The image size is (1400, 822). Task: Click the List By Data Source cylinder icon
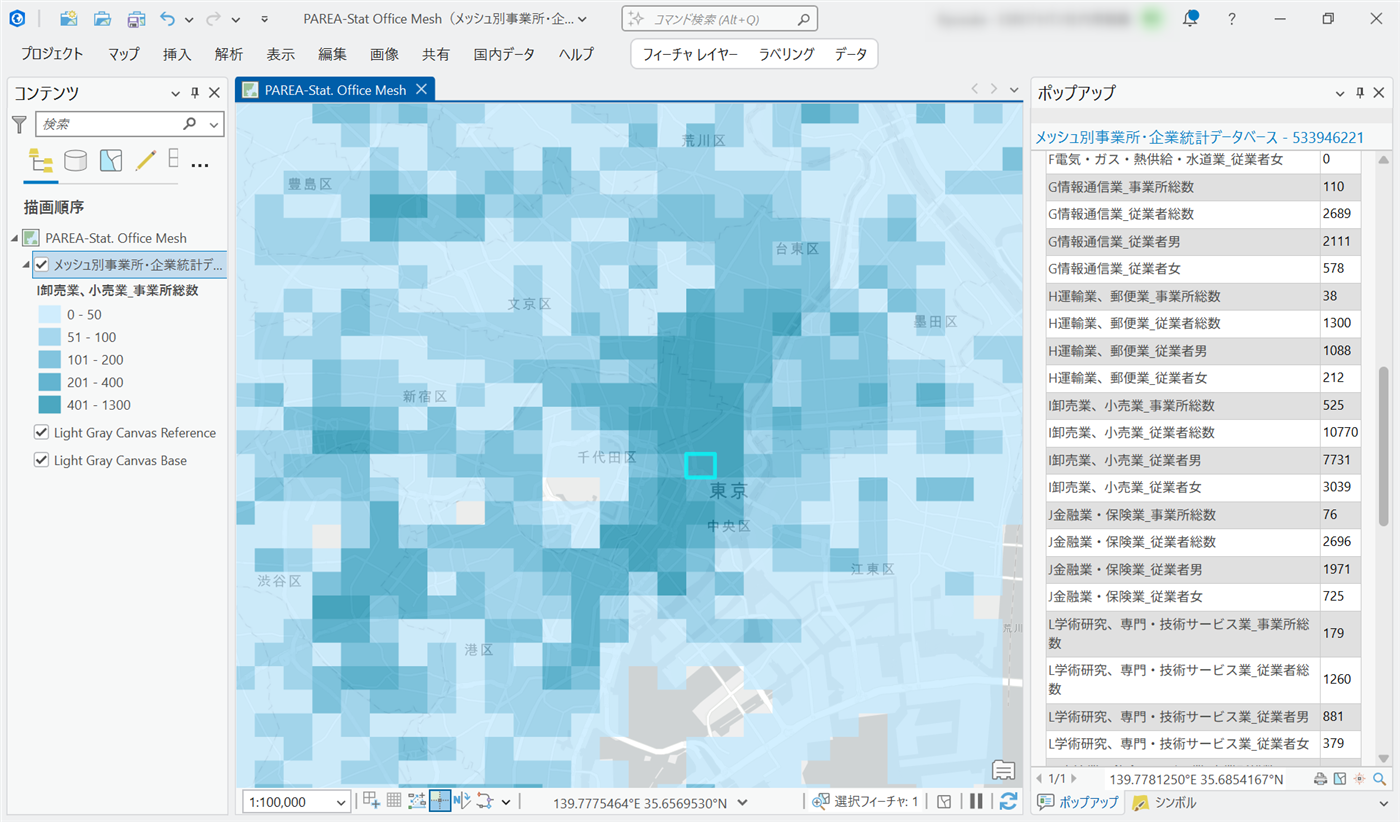click(75, 161)
